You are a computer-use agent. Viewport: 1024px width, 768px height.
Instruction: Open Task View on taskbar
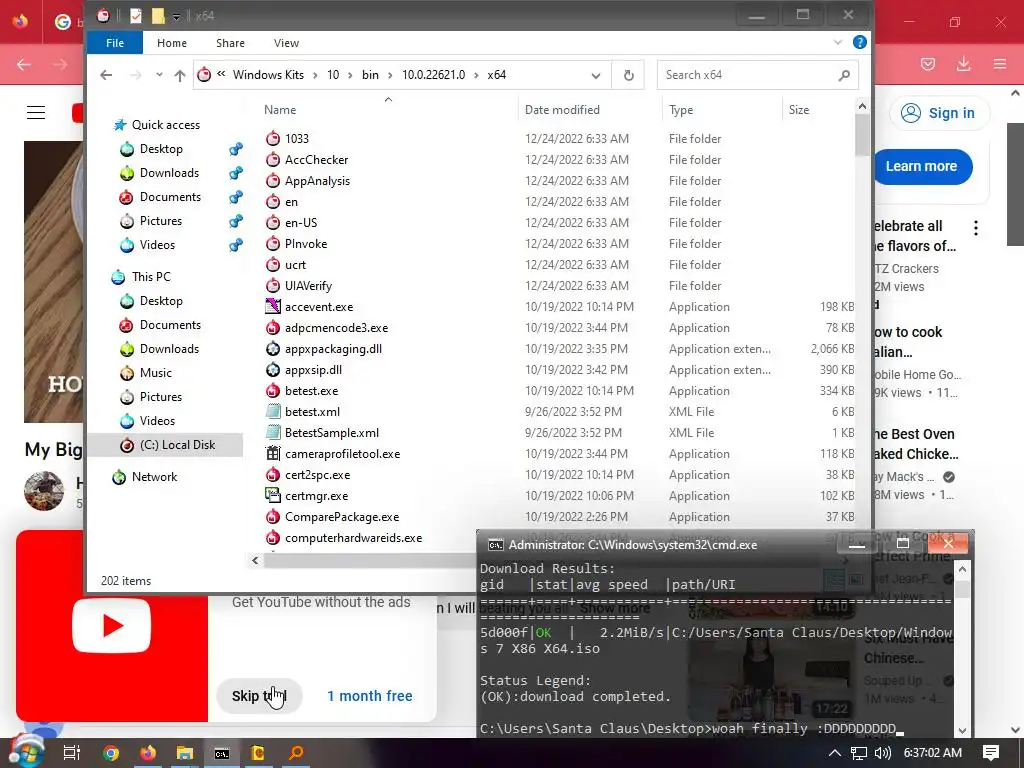[72, 753]
